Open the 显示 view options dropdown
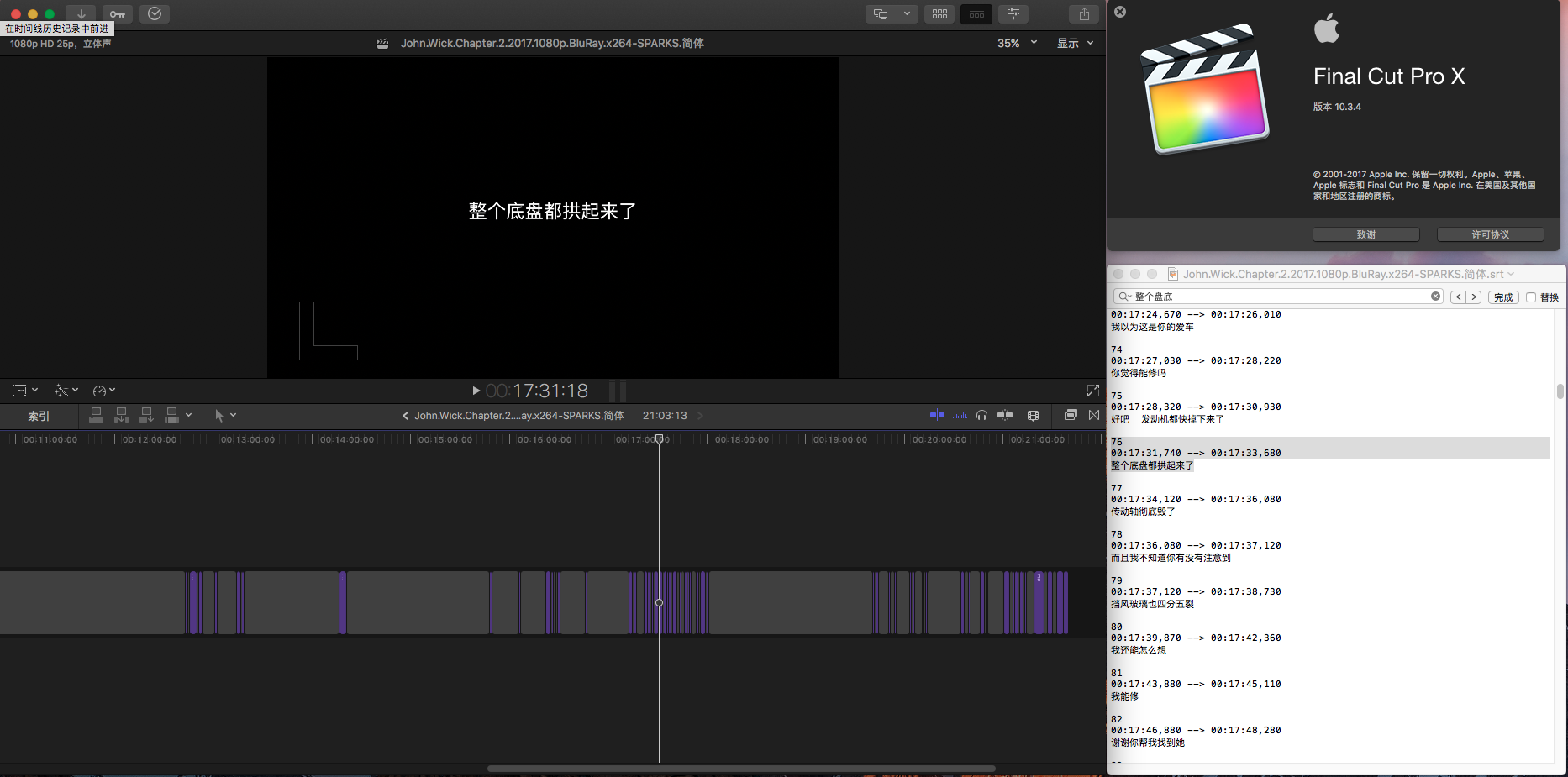The image size is (1568, 777). coord(1076,43)
